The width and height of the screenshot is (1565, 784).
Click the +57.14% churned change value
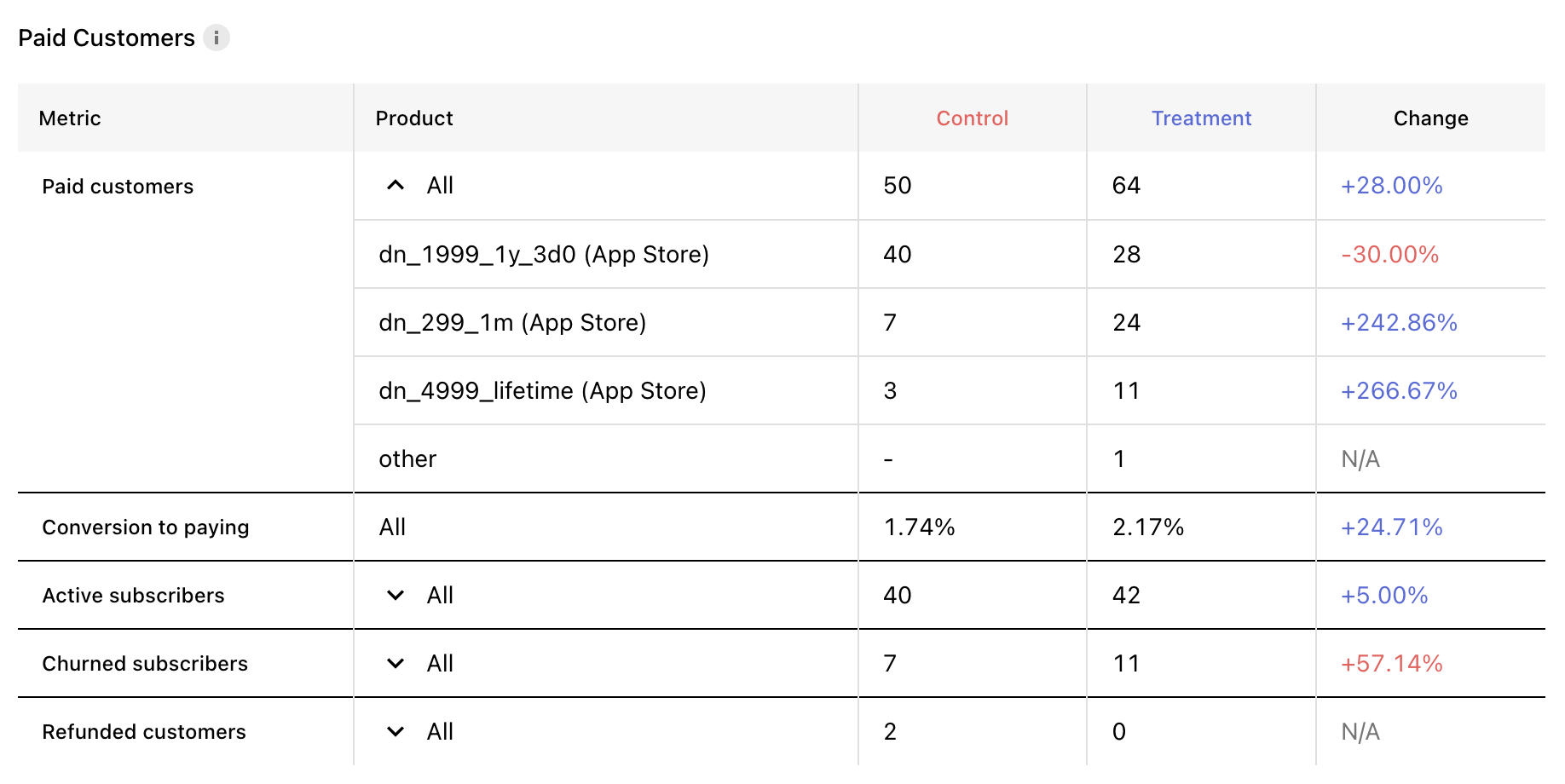(x=1392, y=663)
